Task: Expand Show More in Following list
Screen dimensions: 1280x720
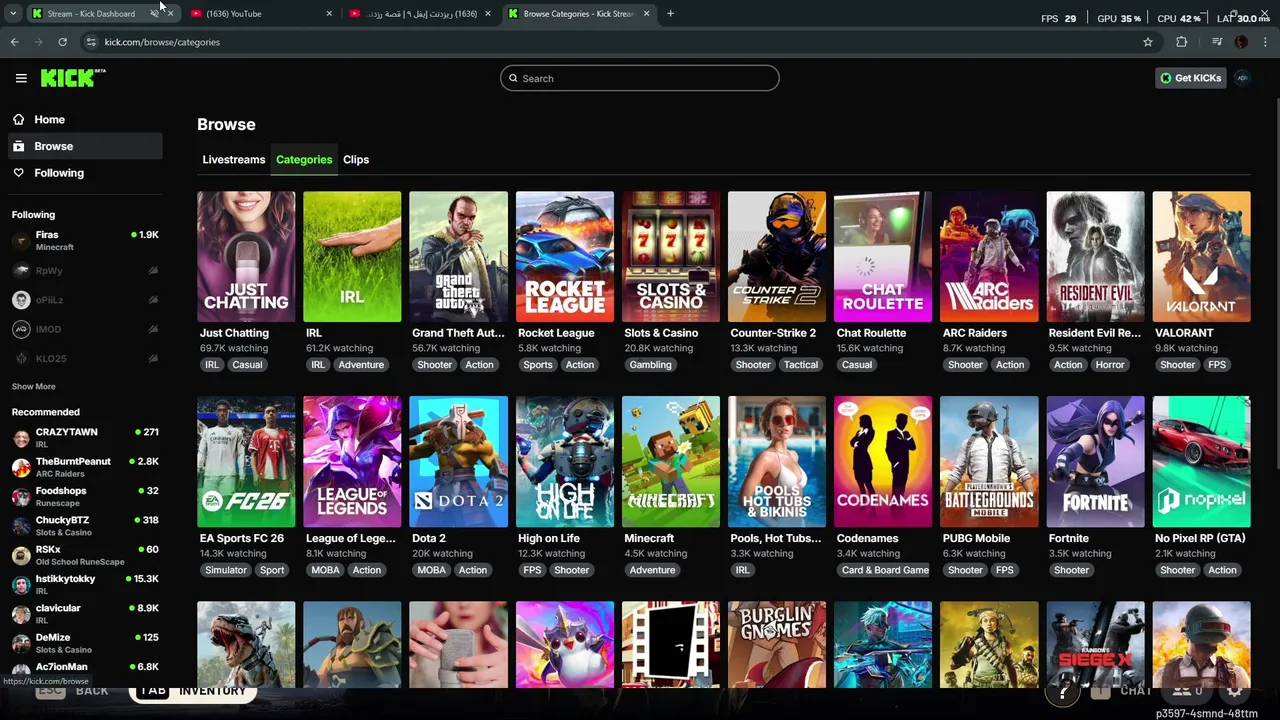Action: tap(34, 387)
